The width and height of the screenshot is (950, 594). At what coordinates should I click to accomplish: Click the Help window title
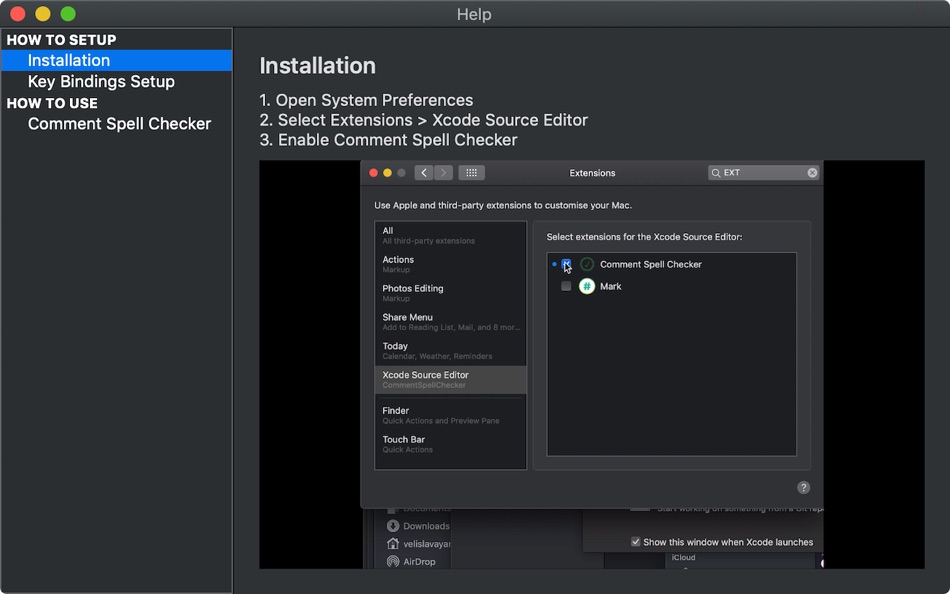[474, 14]
